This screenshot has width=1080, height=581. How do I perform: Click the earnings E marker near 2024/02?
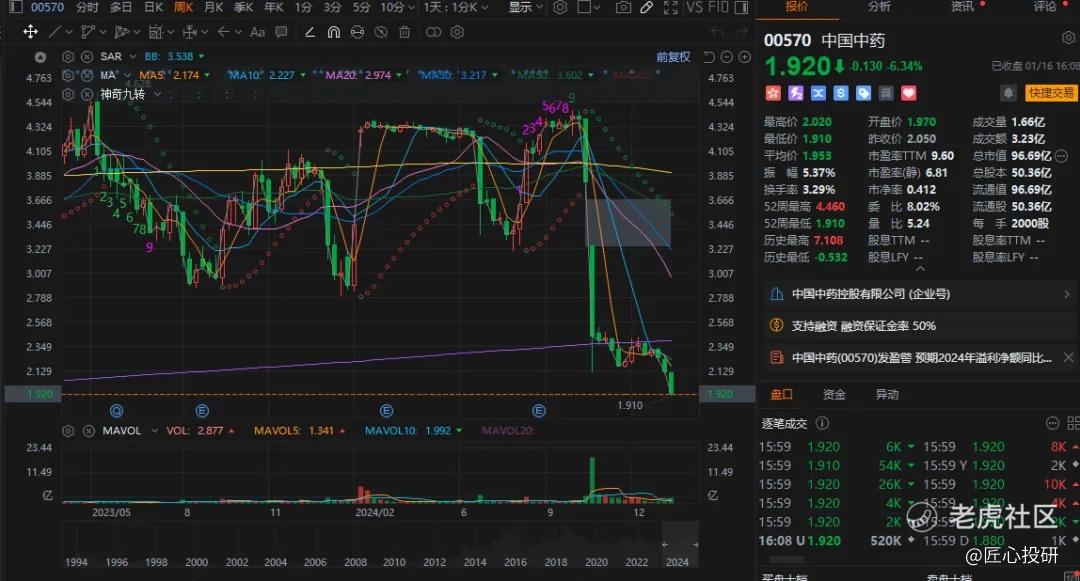pyautogui.click(x=386, y=411)
